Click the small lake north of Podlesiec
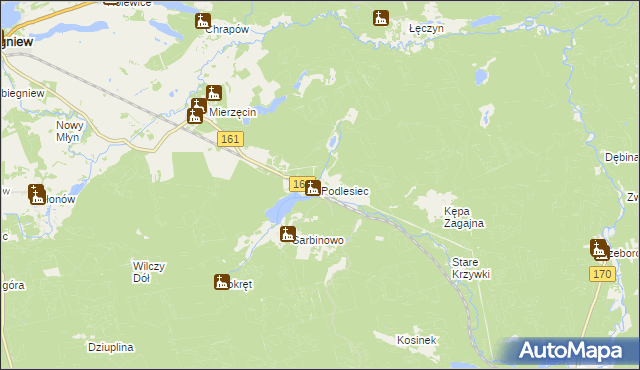The height and width of the screenshot is (370, 640). coord(332,142)
